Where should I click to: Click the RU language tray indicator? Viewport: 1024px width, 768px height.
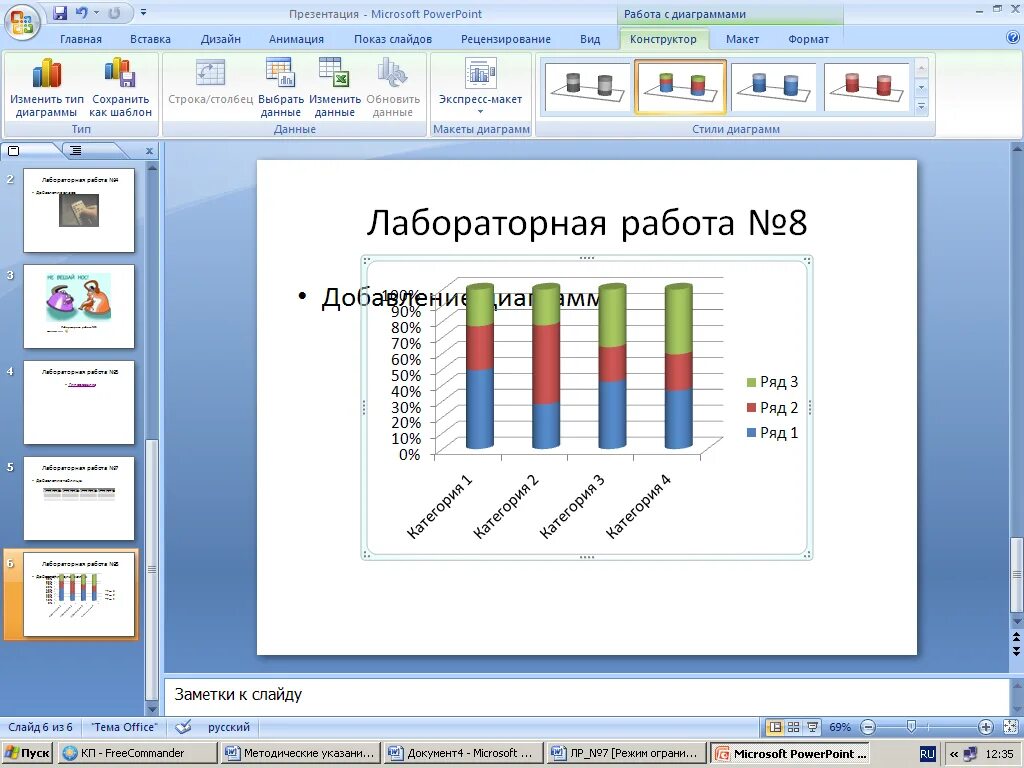pyautogui.click(x=927, y=754)
